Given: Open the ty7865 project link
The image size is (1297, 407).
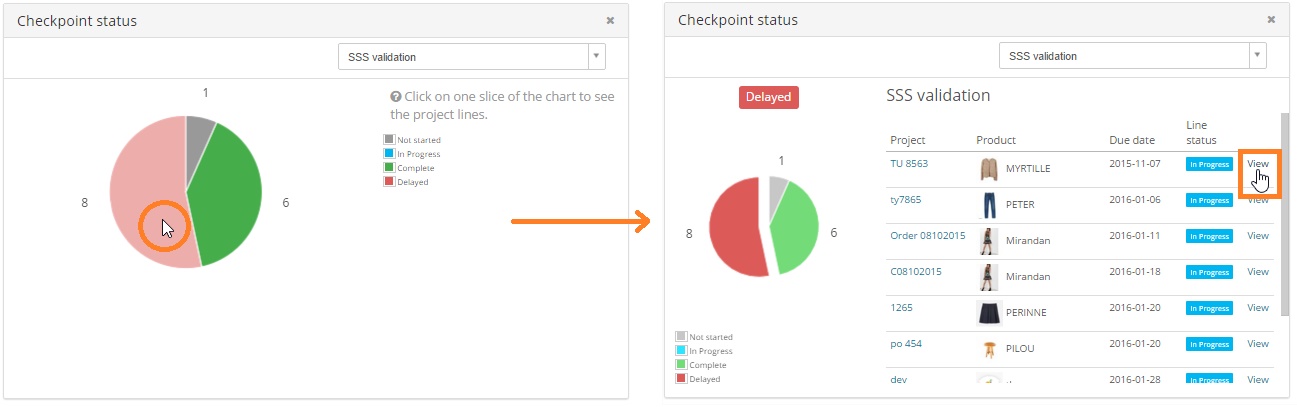Looking at the screenshot, I should coord(907,200).
